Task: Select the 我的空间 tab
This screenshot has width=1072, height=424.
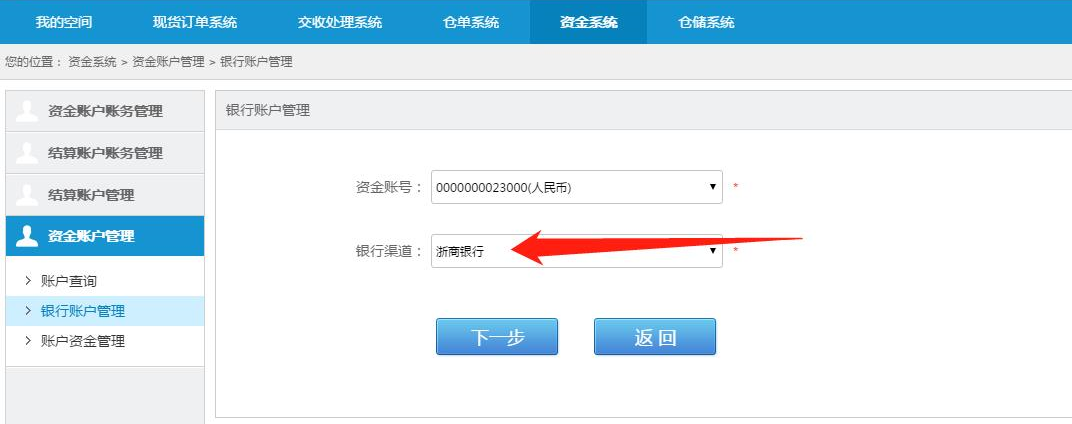Action: (64, 22)
